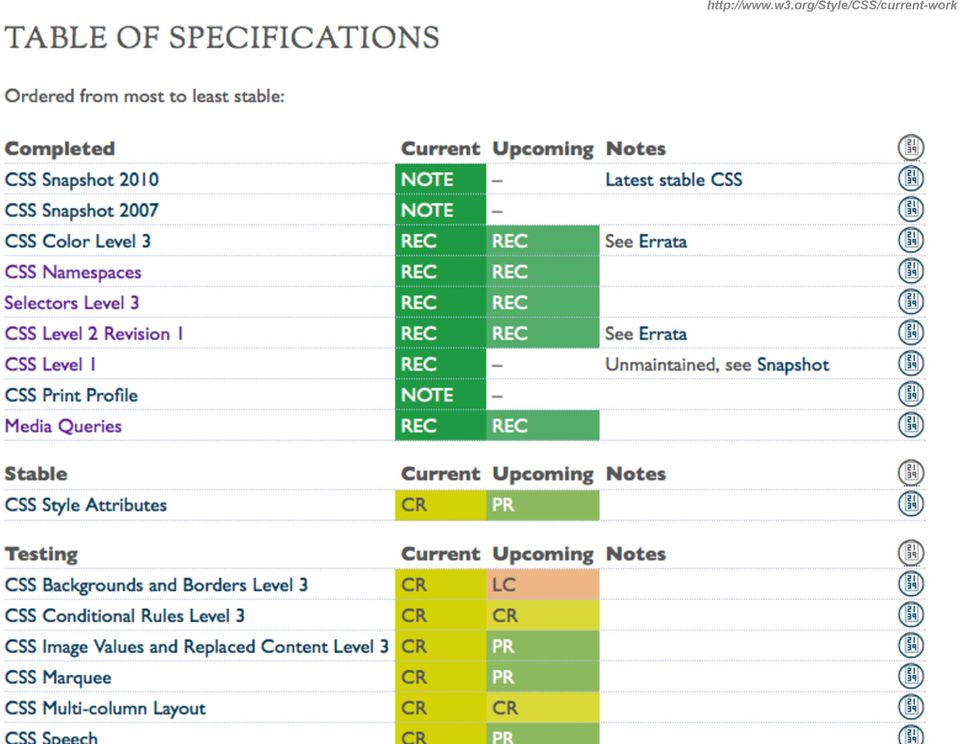Click Errata link in CSS Color Level 3 row
The width and height of the screenshot is (960, 744).
[x=663, y=241]
